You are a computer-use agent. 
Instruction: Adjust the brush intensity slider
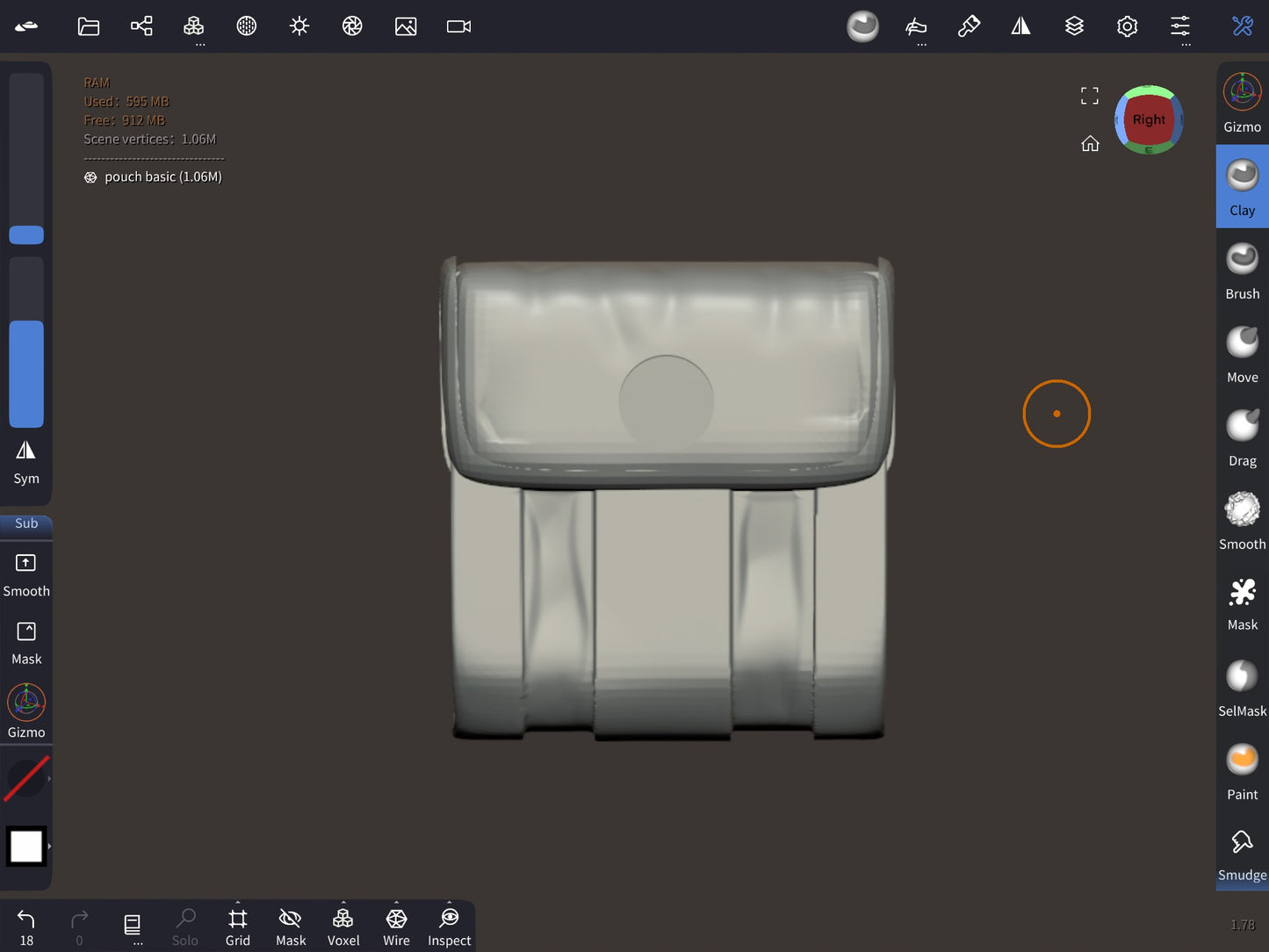[26, 343]
